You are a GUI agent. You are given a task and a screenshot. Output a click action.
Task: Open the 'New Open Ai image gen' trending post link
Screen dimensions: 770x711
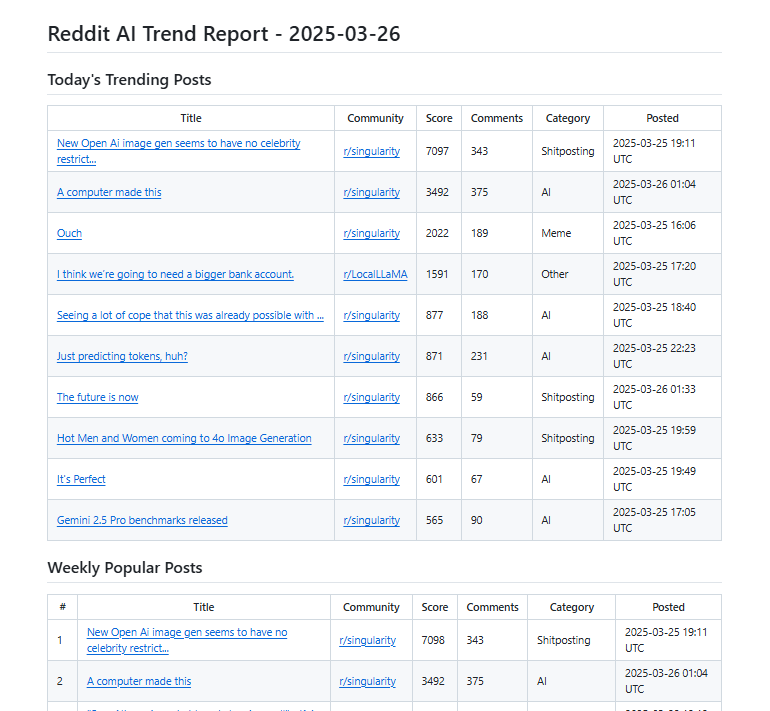[178, 151]
